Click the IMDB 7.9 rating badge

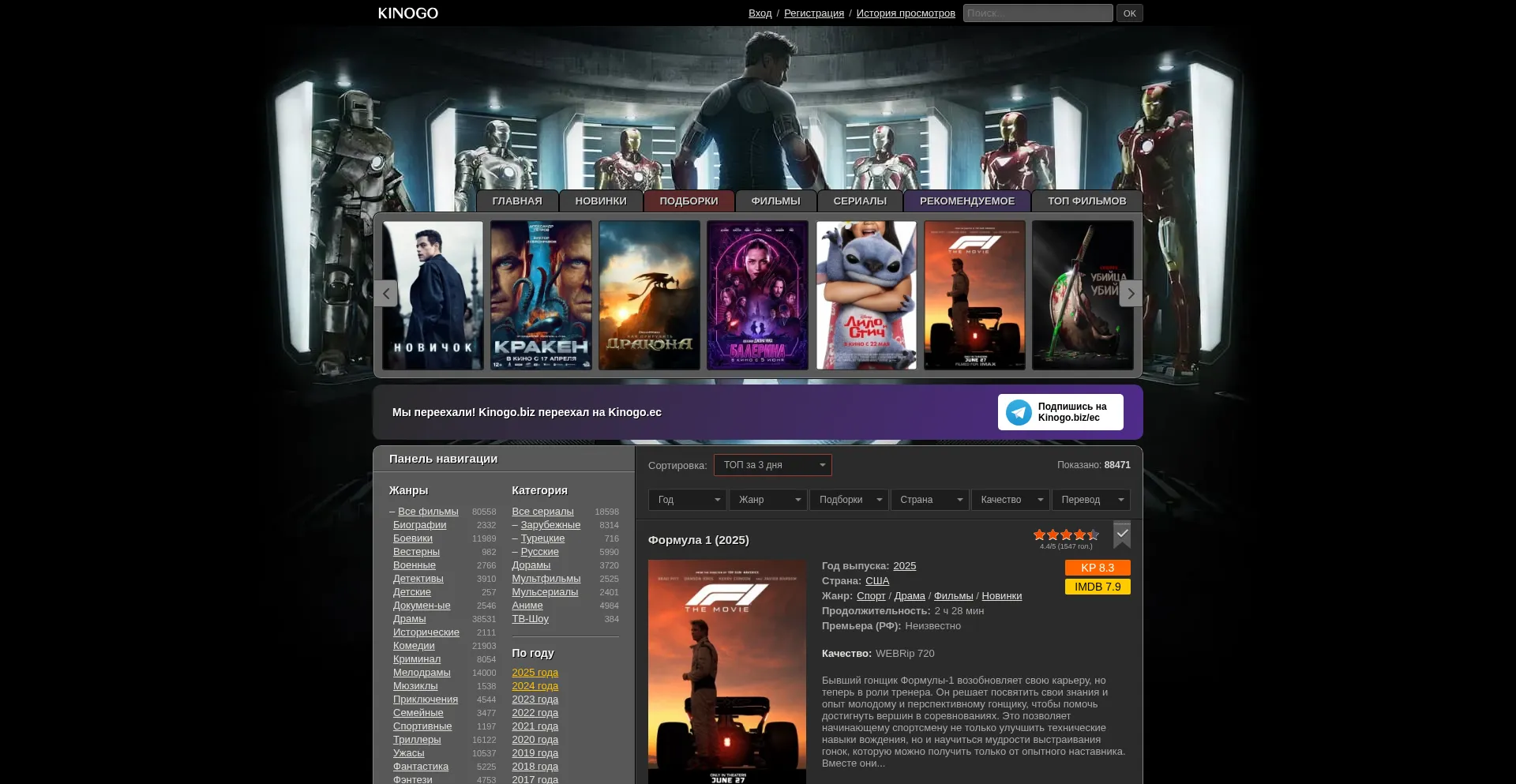click(1098, 587)
